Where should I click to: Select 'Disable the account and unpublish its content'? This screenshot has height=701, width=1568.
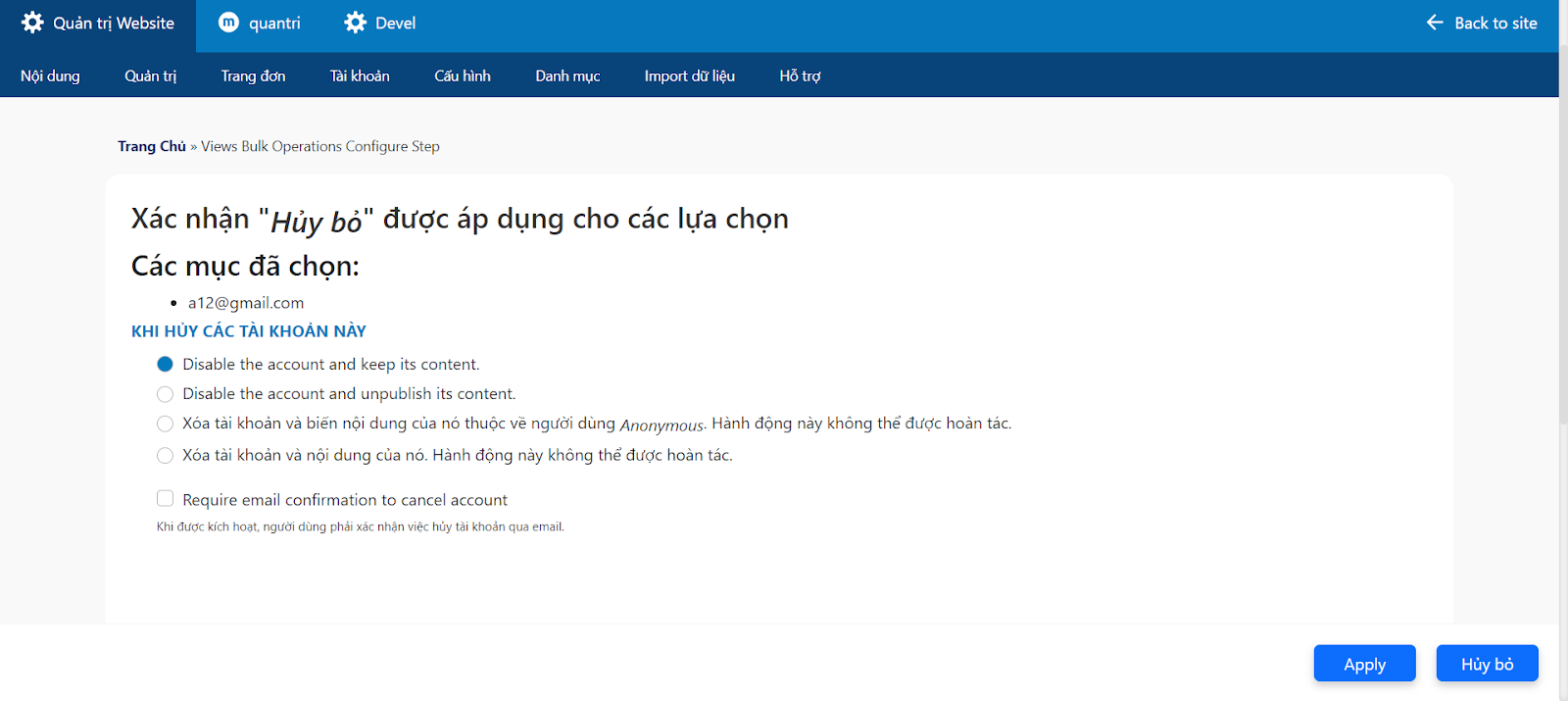coord(165,394)
